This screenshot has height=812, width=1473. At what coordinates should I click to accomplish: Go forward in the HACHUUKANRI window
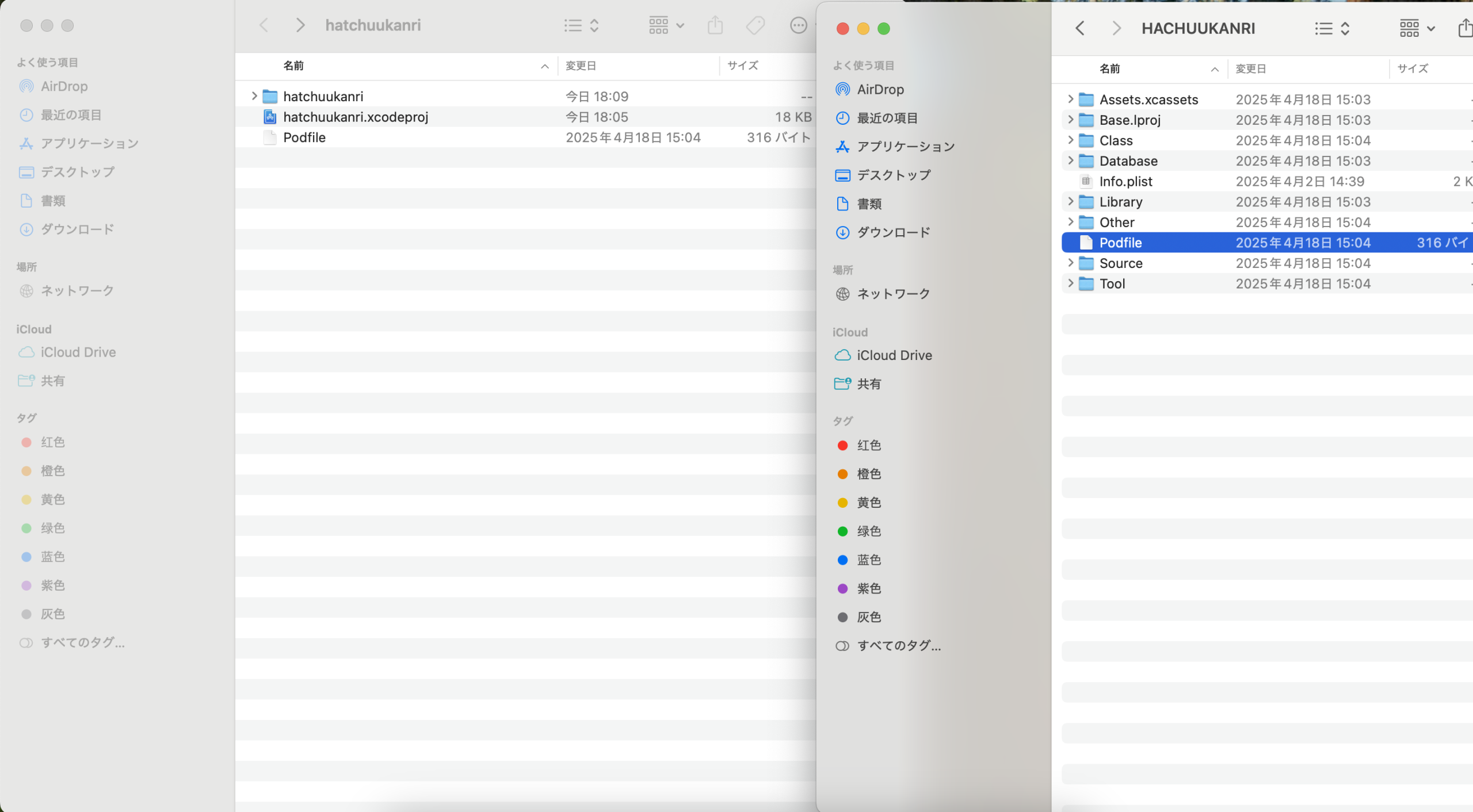tap(1116, 28)
